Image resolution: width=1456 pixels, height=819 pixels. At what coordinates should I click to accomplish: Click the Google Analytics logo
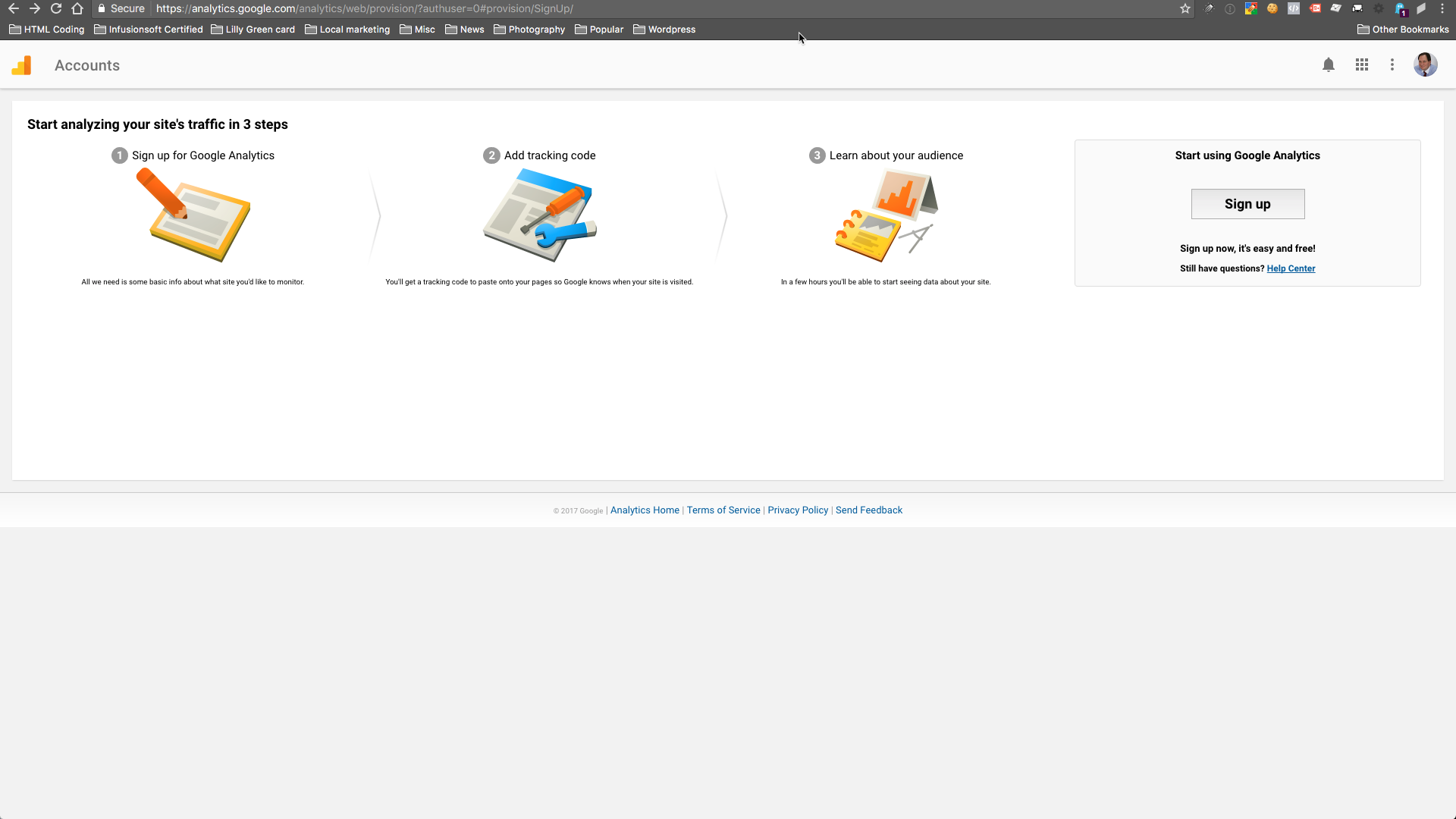point(22,65)
